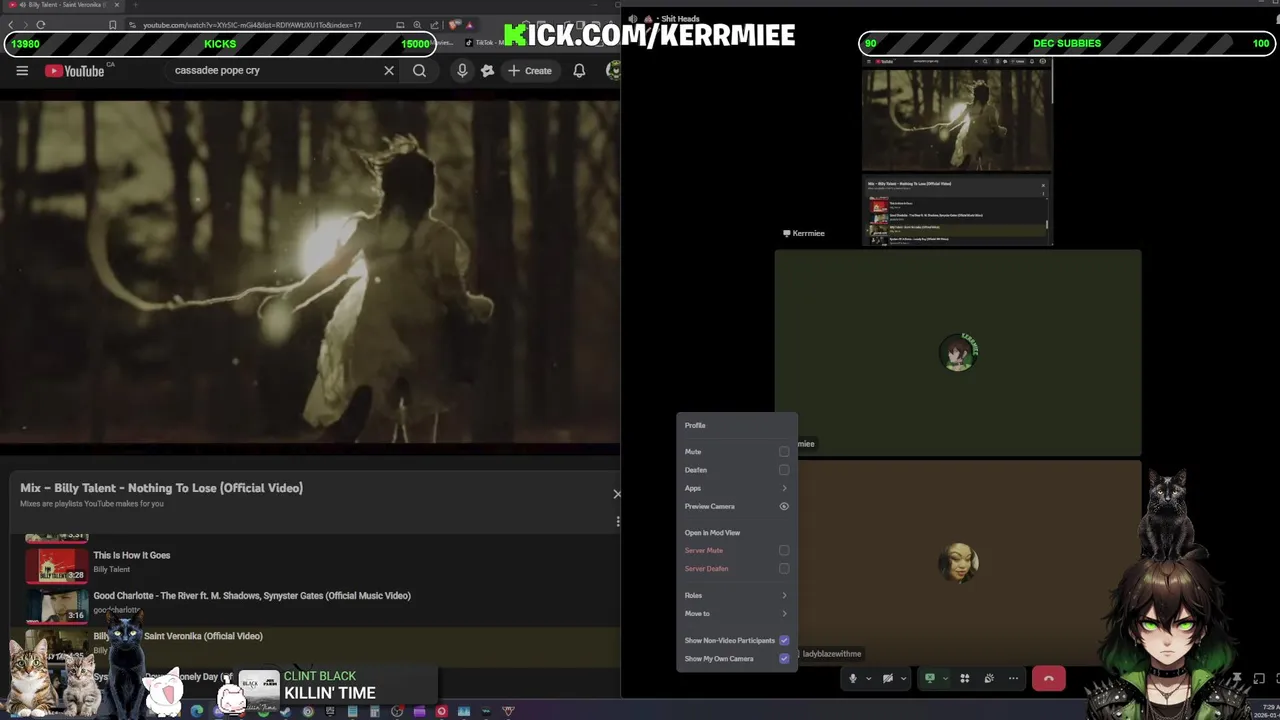
Task: Disconnect from Discord call
Action: tap(1048, 679)
